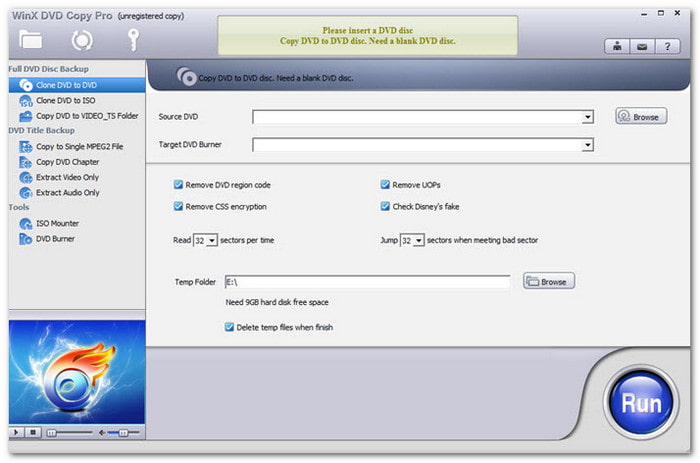
Task: Open the Jump sectors dropdown
Action: tap(418, 240)
